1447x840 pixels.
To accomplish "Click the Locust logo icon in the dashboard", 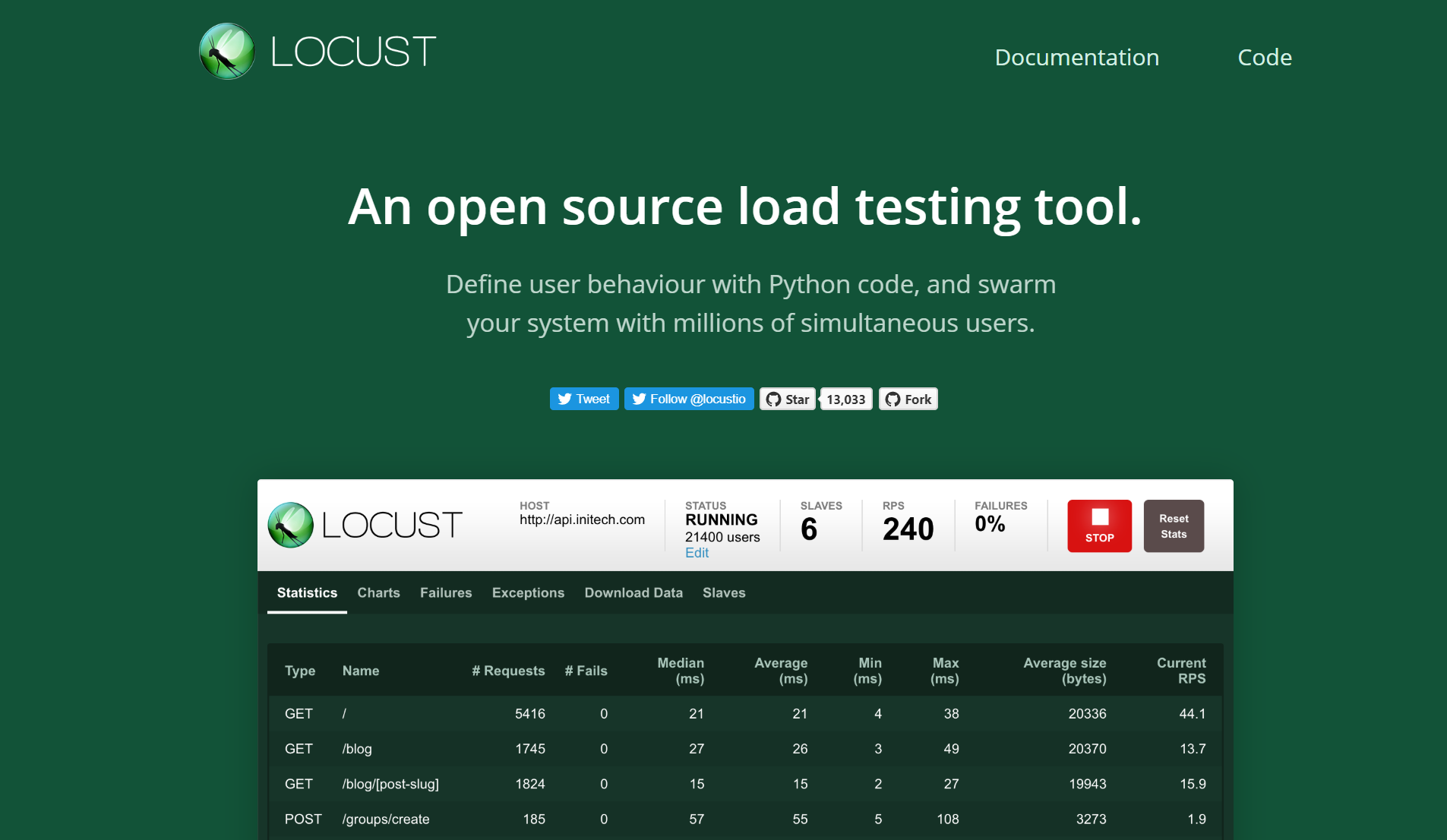I will 290,525.
